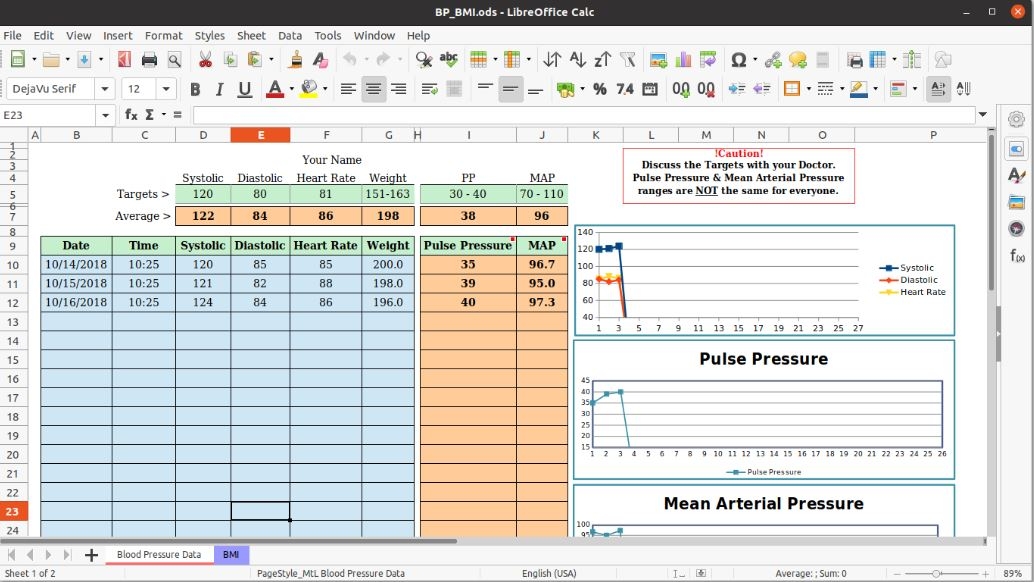1034x582 pixels.
Task: Open Find and Replace from the toolbar
Action: coord(426,60)
